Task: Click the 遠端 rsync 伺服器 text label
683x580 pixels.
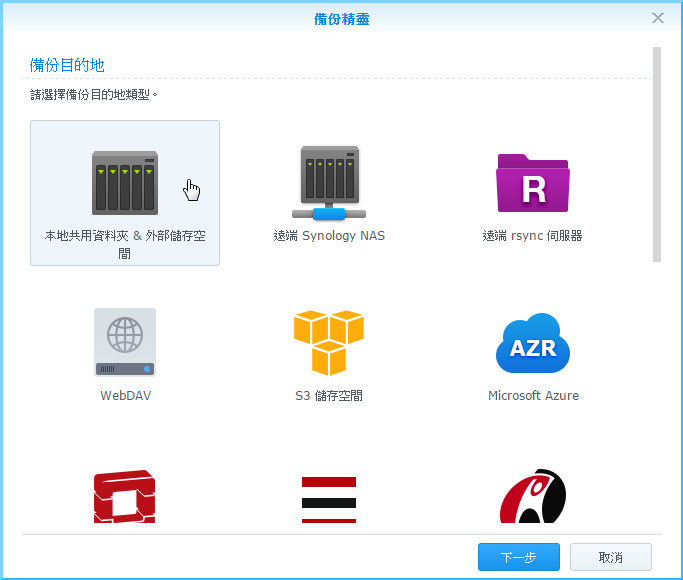Action: click(x=532, y=237)
